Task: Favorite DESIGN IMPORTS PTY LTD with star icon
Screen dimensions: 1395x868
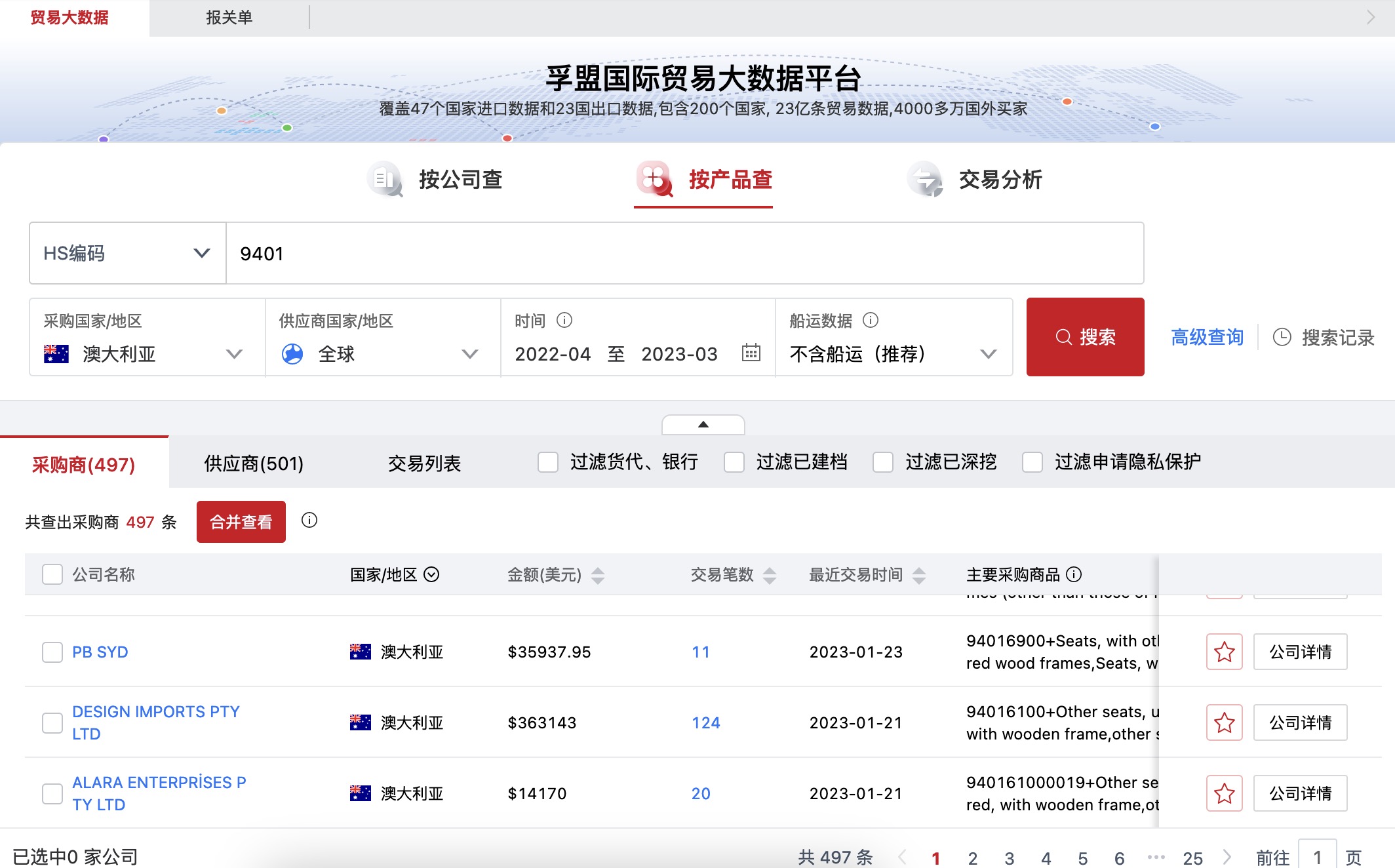Action: [1223, 722]
